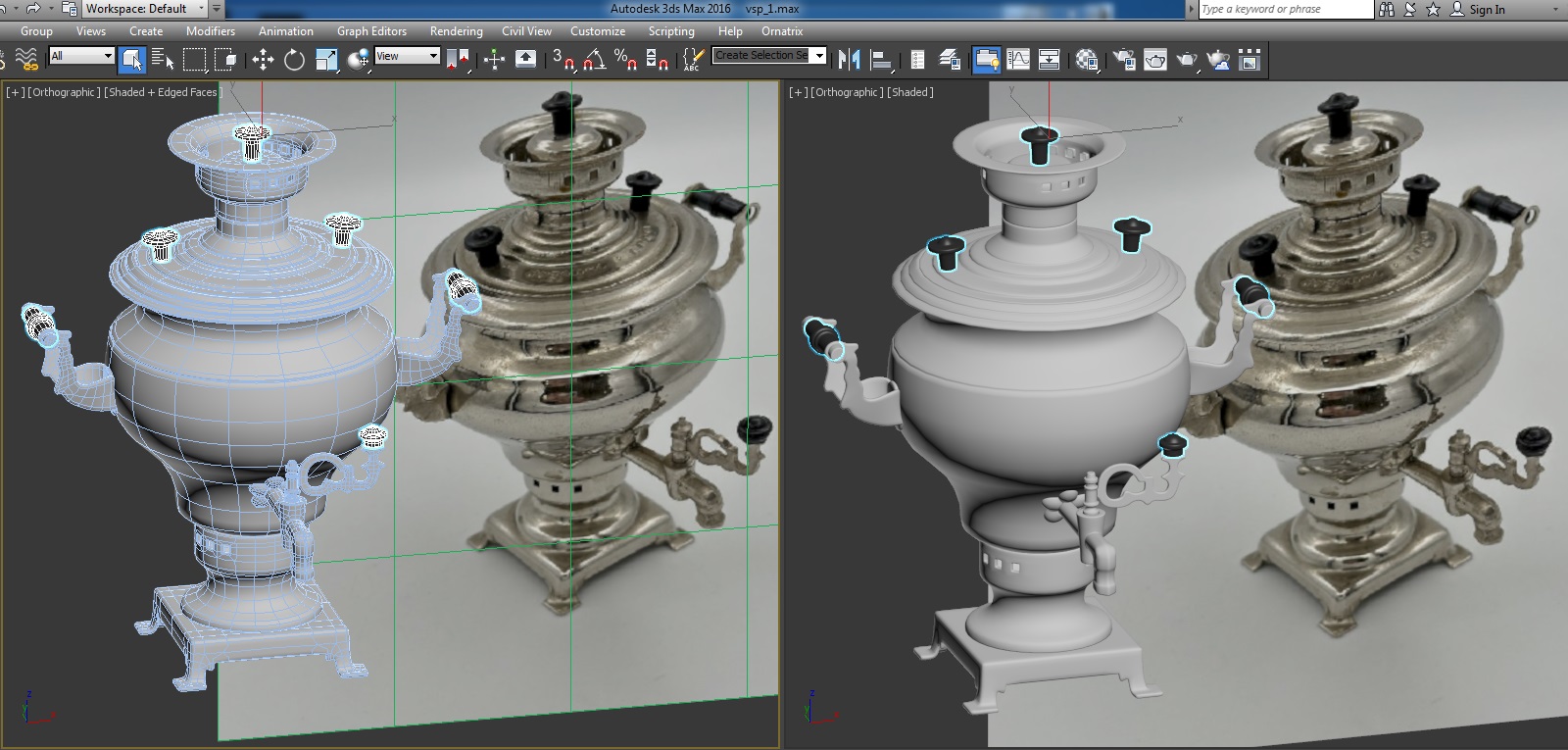
Task: Click the Sign In button
Action: [x=1486, y=9]
